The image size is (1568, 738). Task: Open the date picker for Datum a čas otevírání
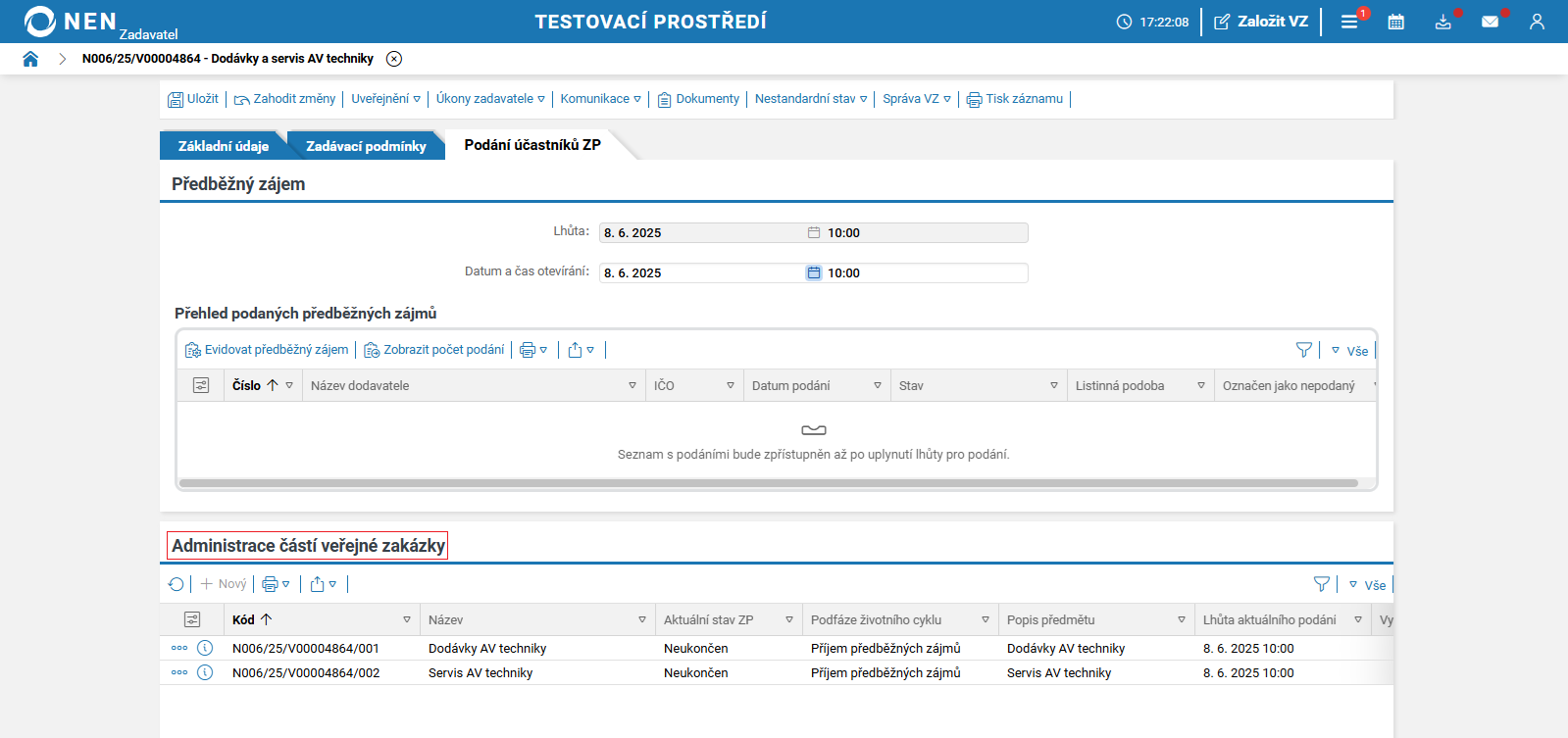pos(814,273)
